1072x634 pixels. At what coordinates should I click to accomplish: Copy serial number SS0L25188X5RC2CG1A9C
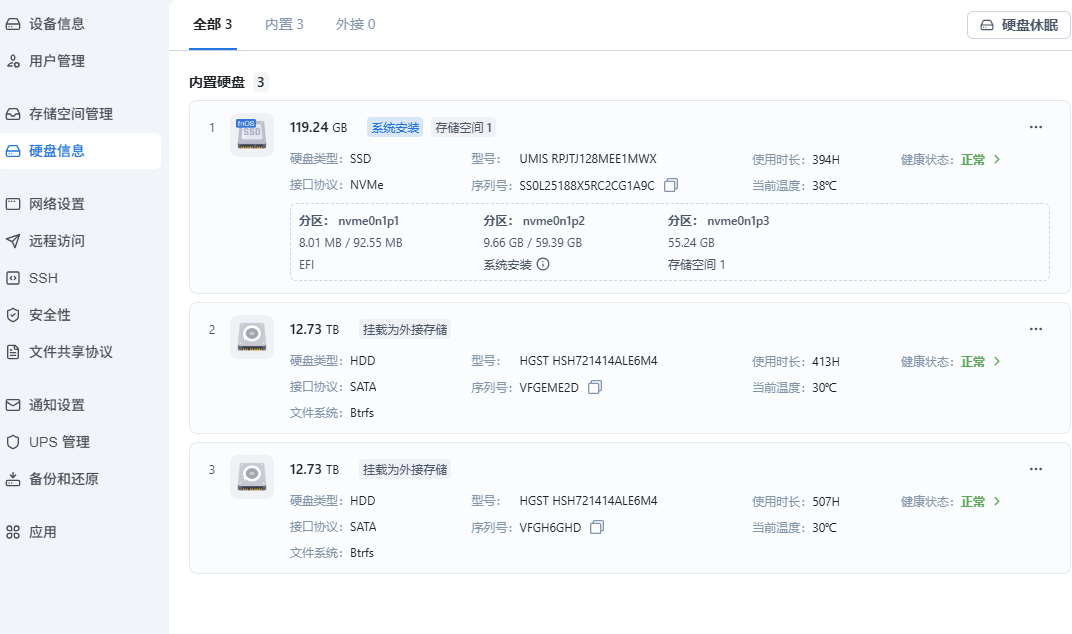point(671,185)
